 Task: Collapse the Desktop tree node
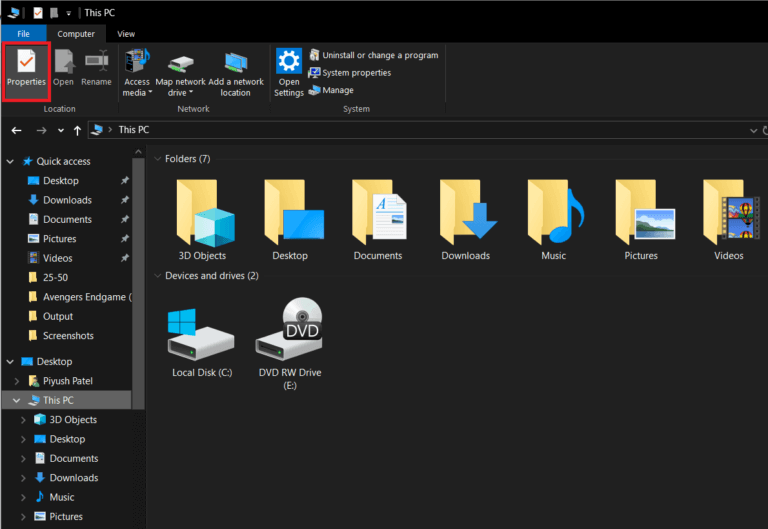[10, 361]
